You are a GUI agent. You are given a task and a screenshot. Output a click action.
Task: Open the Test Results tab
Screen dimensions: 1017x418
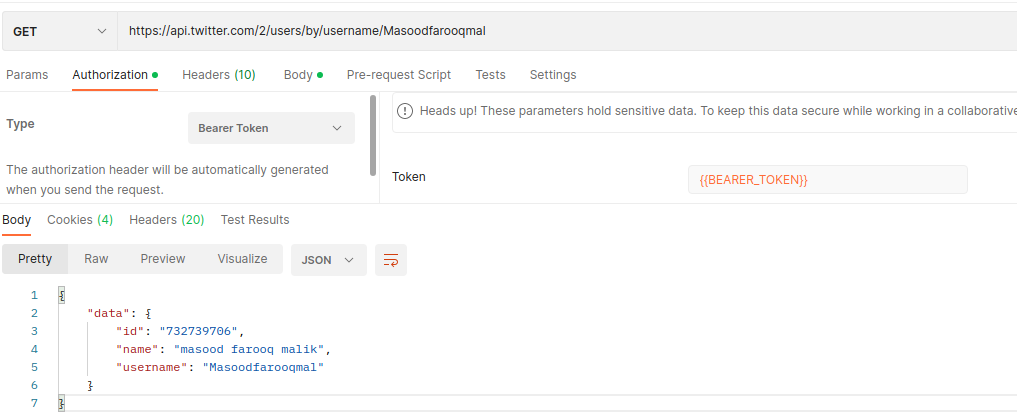click(255, 220)
